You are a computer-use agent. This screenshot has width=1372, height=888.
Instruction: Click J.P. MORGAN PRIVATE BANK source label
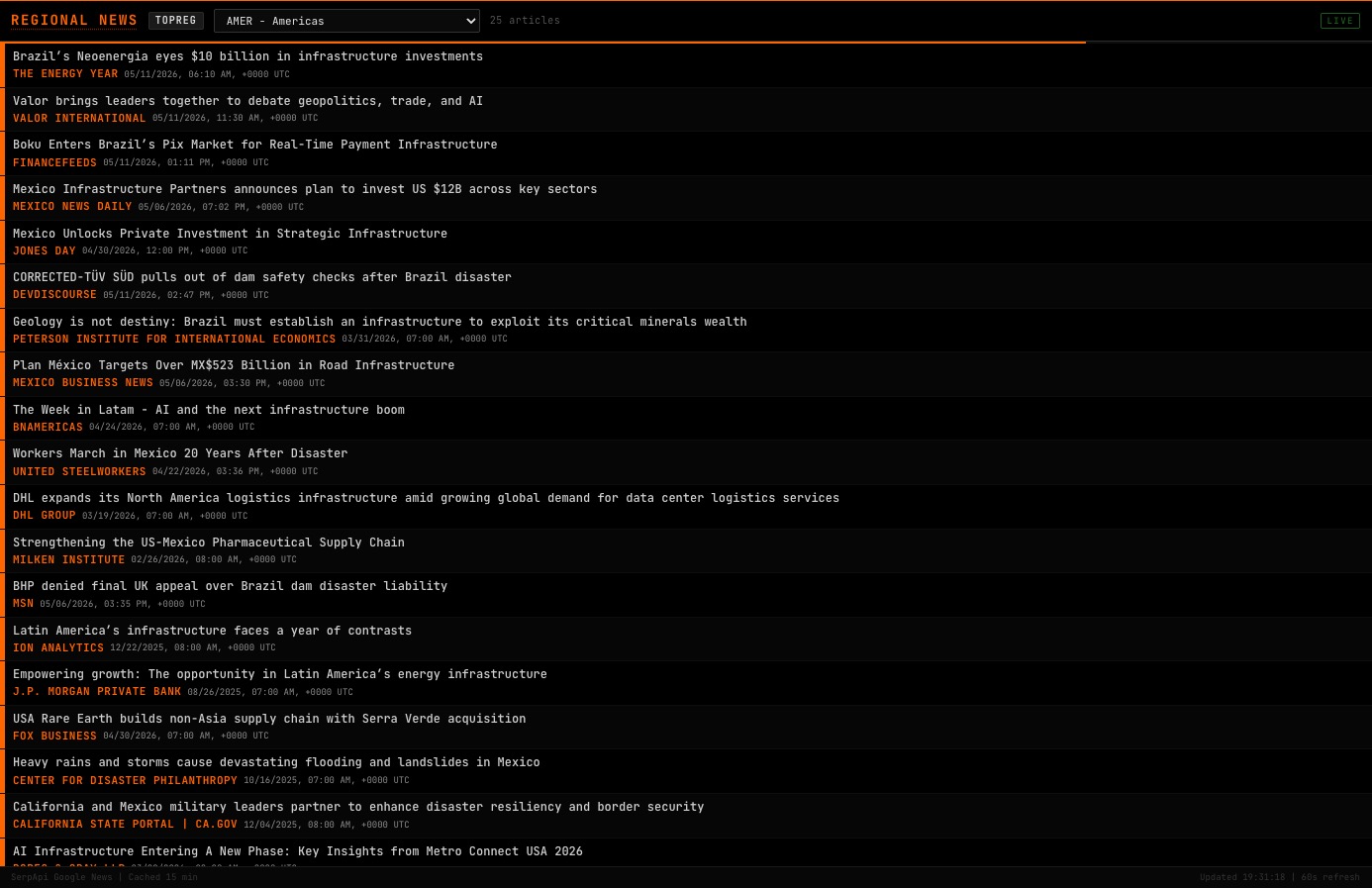pyautogui.click(x=97, y=692)
